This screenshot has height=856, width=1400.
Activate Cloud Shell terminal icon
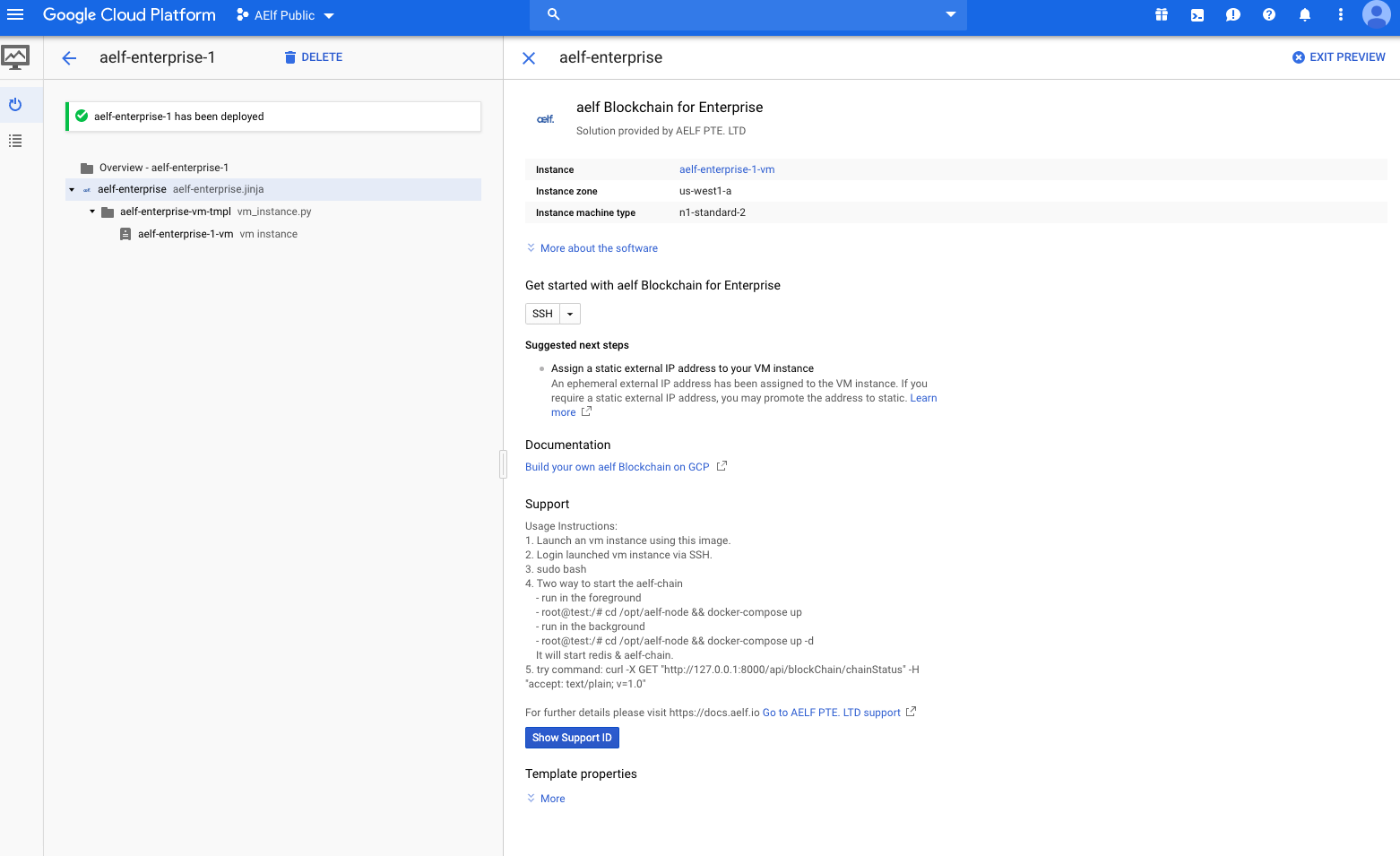click(x=1197, y=14)
